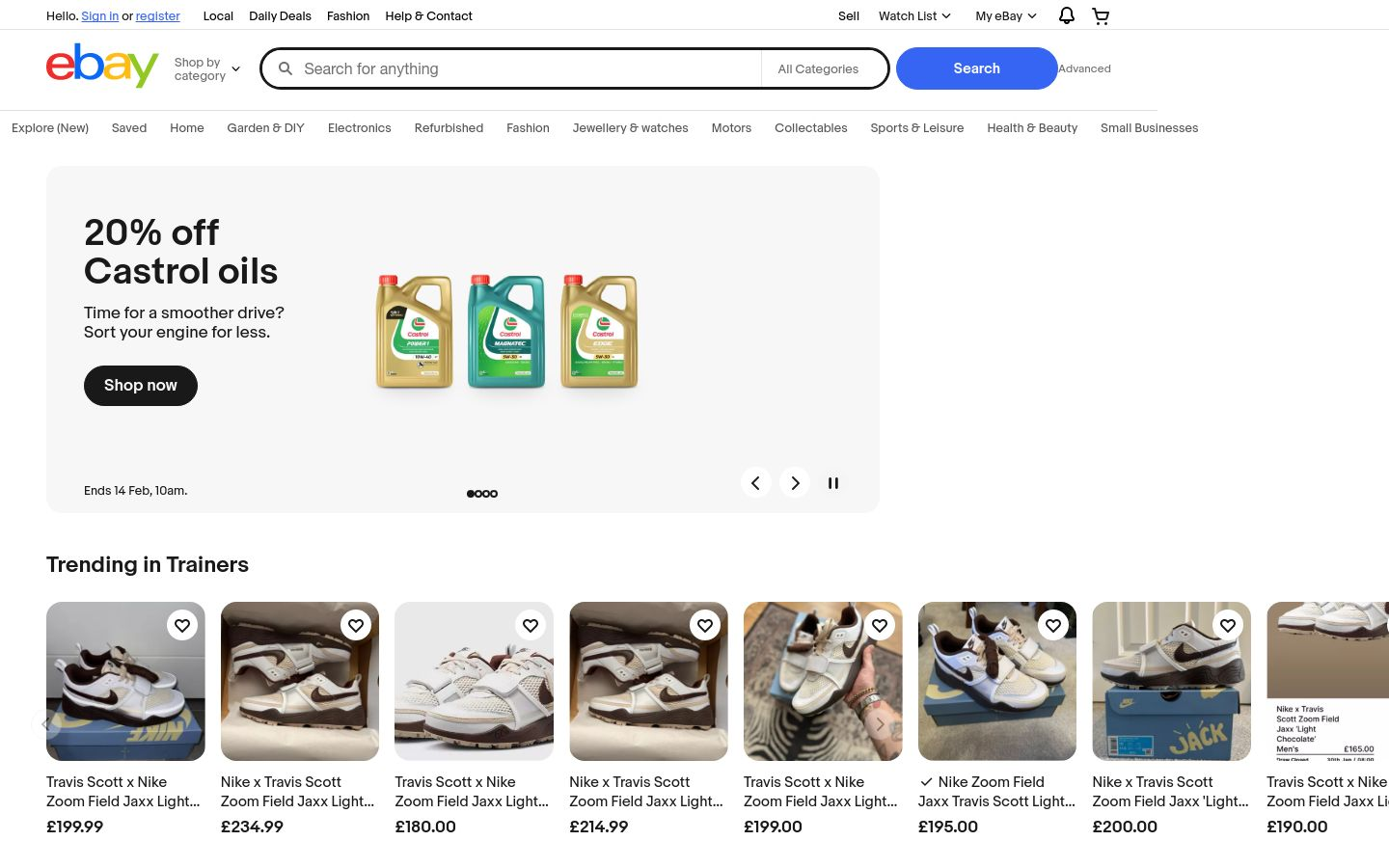Open Collectables category
This screenshot has height=868, width=1389.
click(x=810, y=128)
